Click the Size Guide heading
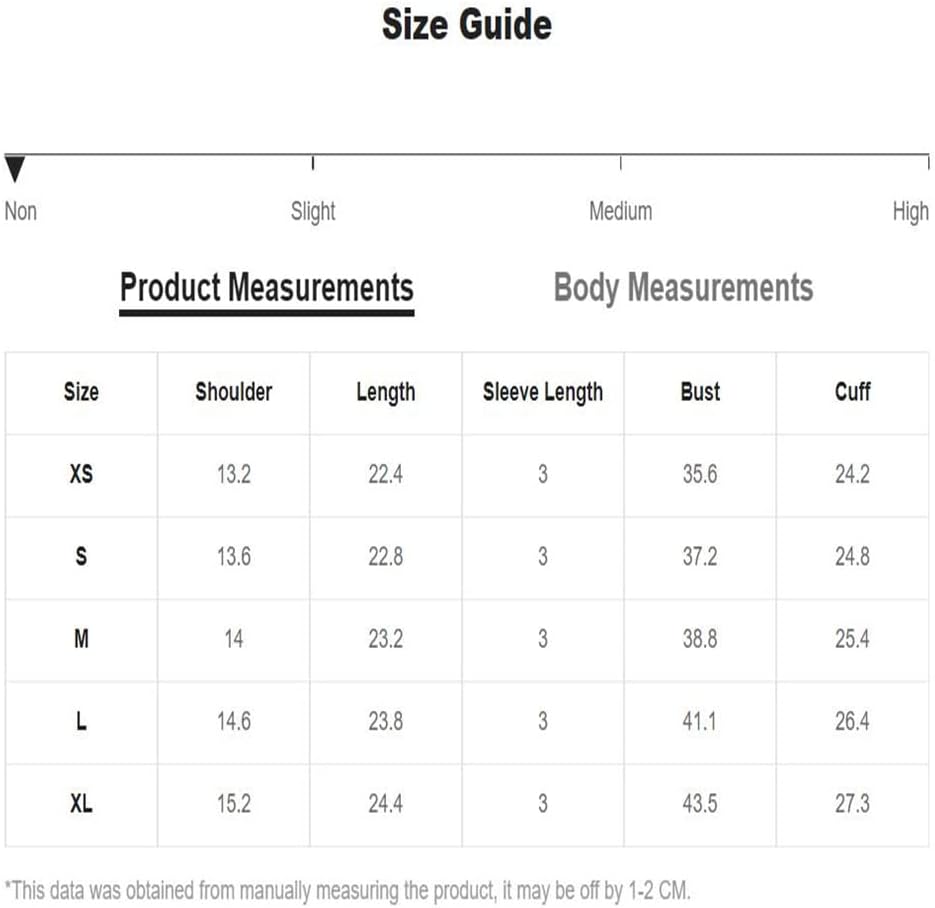Image resolution: width=935 pixels, height=908 pixels. click(467, 24)
